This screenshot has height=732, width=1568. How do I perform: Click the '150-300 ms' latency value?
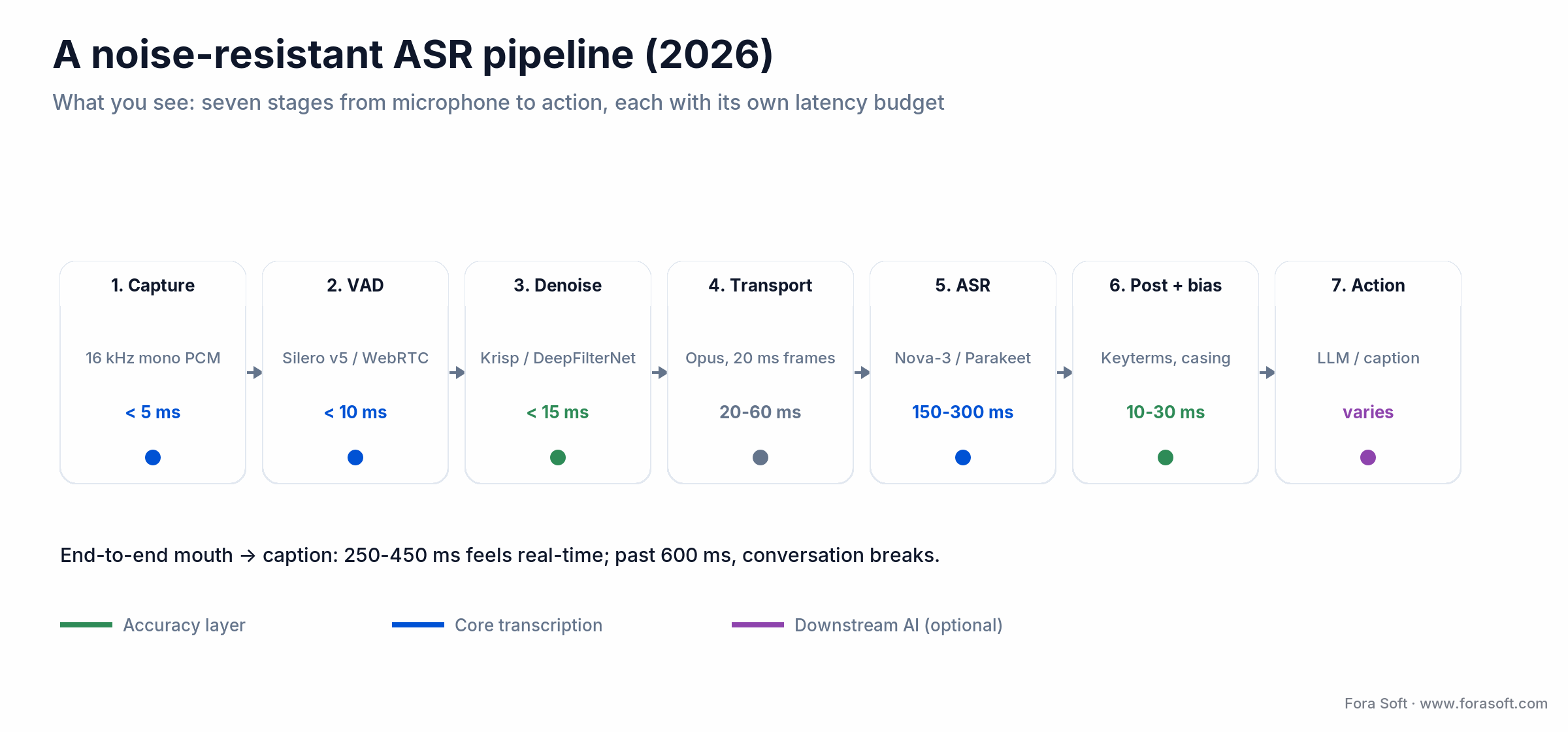coord(963,412)
